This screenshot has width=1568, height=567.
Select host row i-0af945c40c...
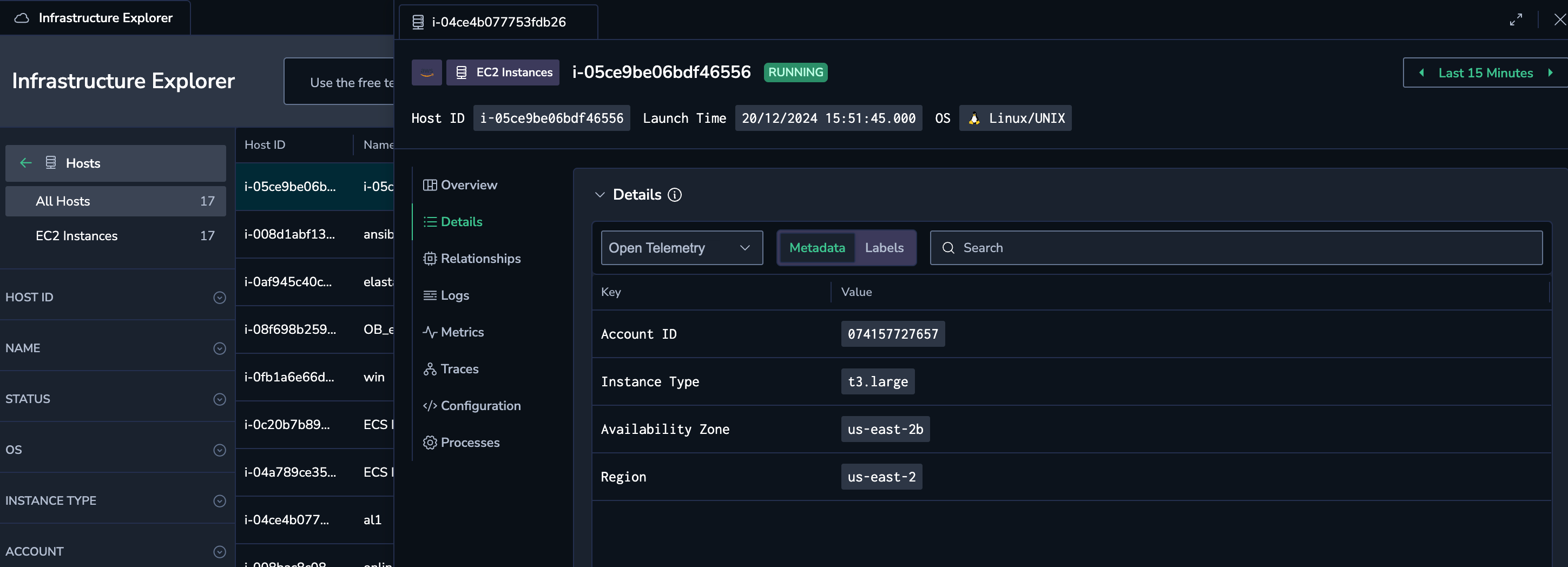(315, 282)
